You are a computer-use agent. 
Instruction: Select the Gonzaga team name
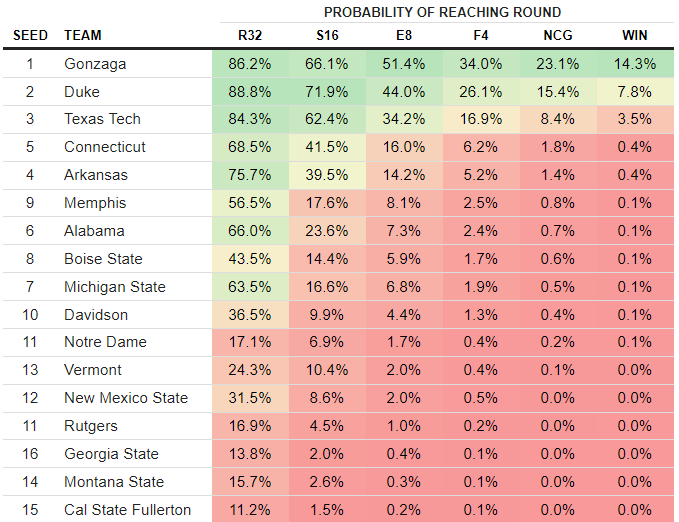(97, 63)
